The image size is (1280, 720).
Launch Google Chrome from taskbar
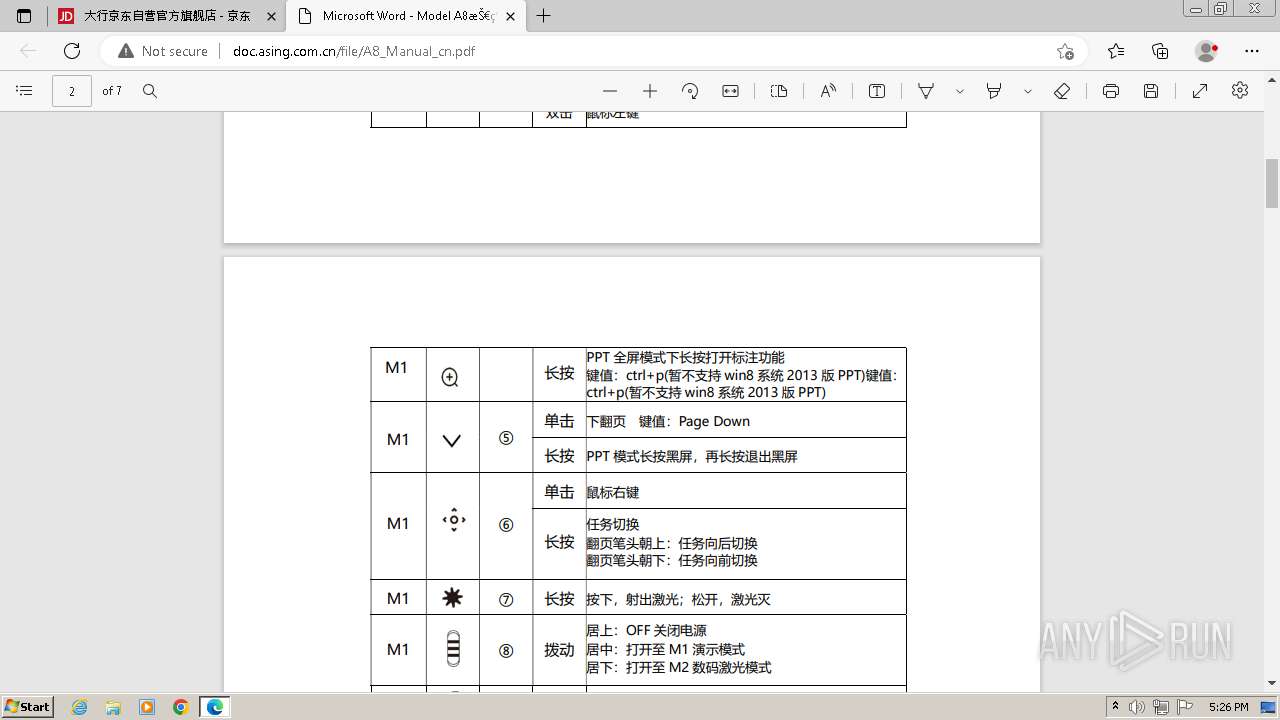coord(180,707)
